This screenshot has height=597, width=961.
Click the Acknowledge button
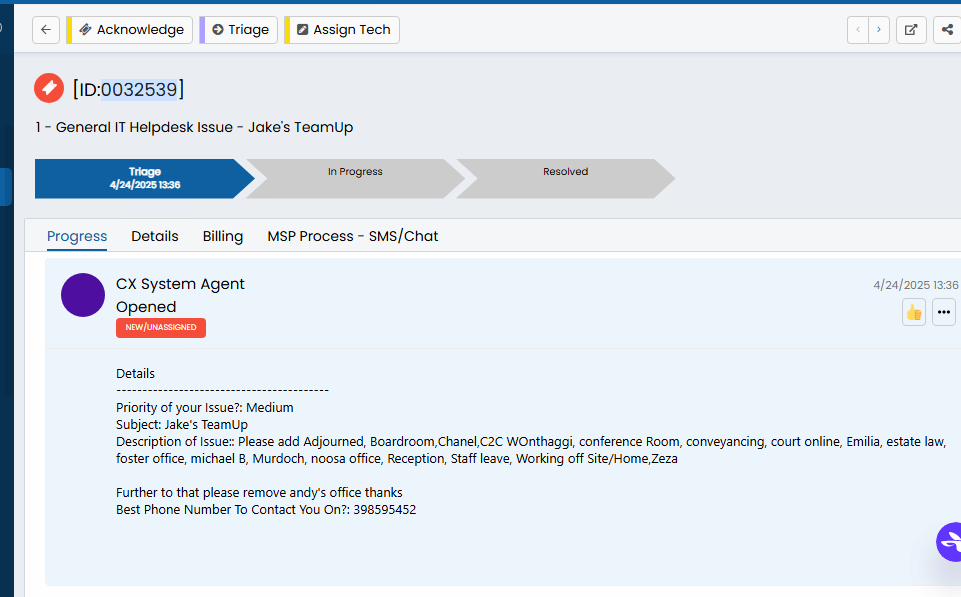130,30
